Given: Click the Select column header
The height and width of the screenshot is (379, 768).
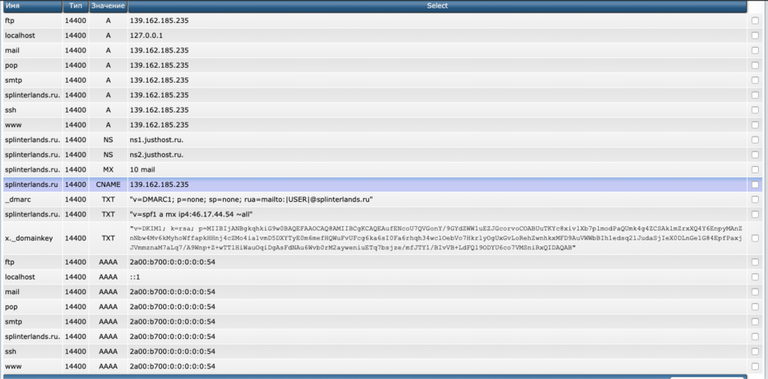Looking at the screenshot, I should point(437,6).
